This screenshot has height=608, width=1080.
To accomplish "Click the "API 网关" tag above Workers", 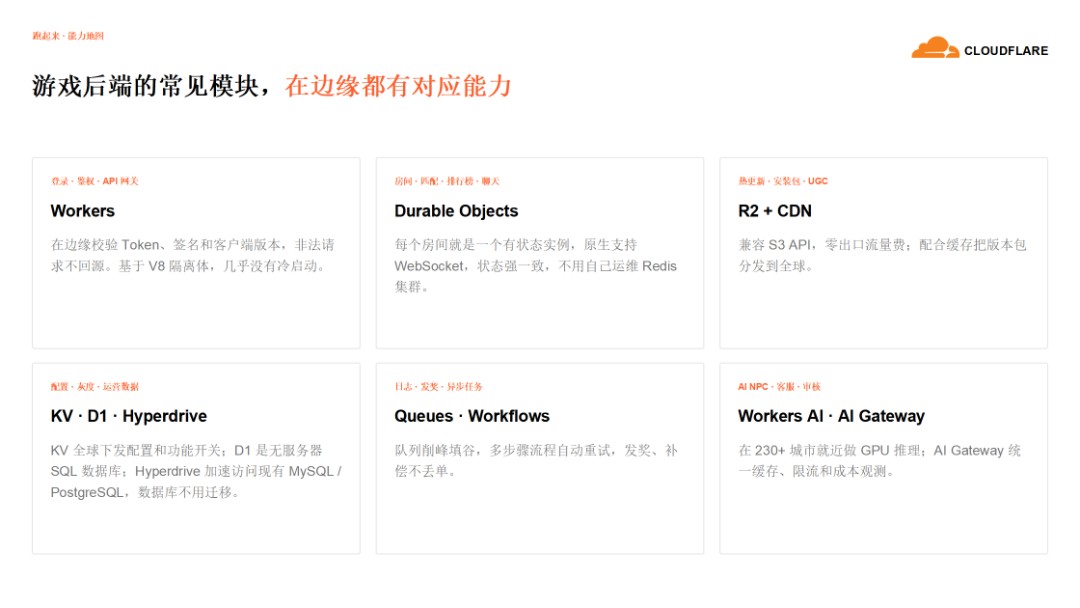I will click(121, 181).
